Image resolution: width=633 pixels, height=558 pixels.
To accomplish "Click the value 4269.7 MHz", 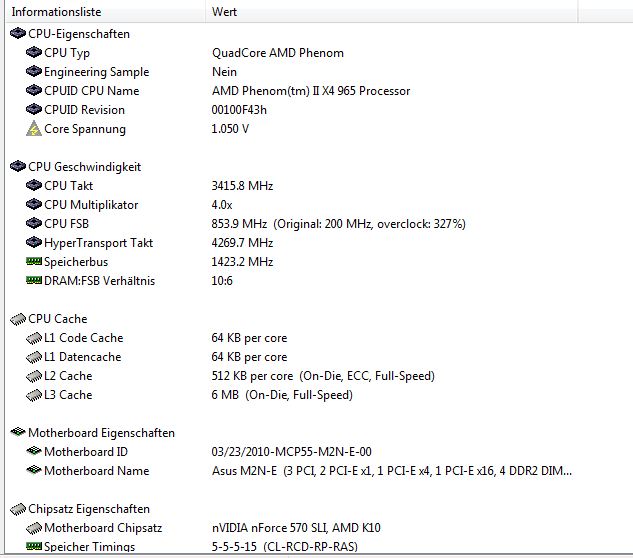I will coord(242,243).
